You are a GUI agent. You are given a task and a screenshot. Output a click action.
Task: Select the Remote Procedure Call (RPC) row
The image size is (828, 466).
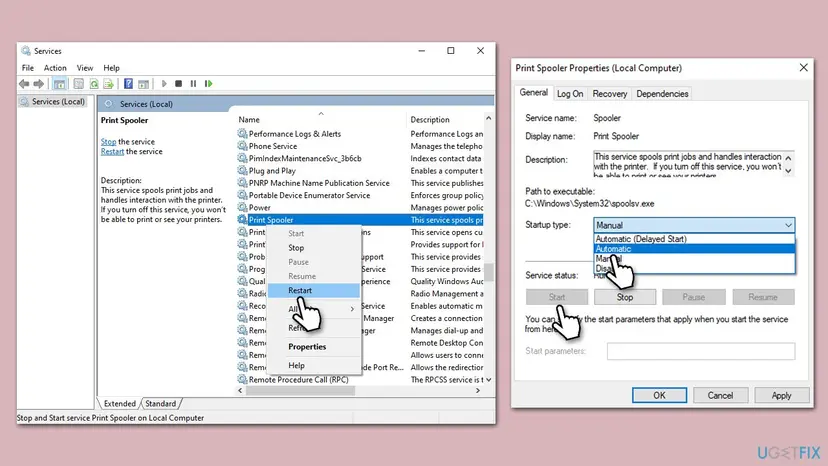tap(360, 379)
